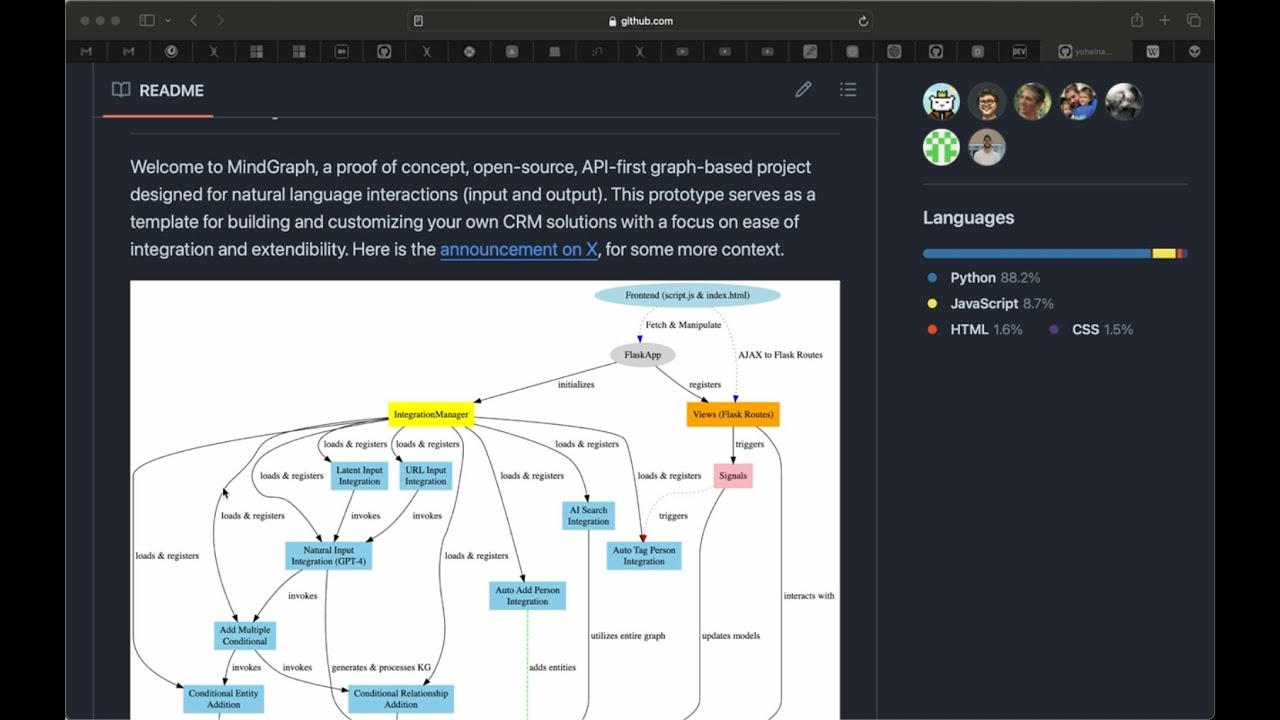The height and width of the screenshot is (720, 1280).
Task: Open a new tab with the plus icon
Action: (x=1164, y=20)
